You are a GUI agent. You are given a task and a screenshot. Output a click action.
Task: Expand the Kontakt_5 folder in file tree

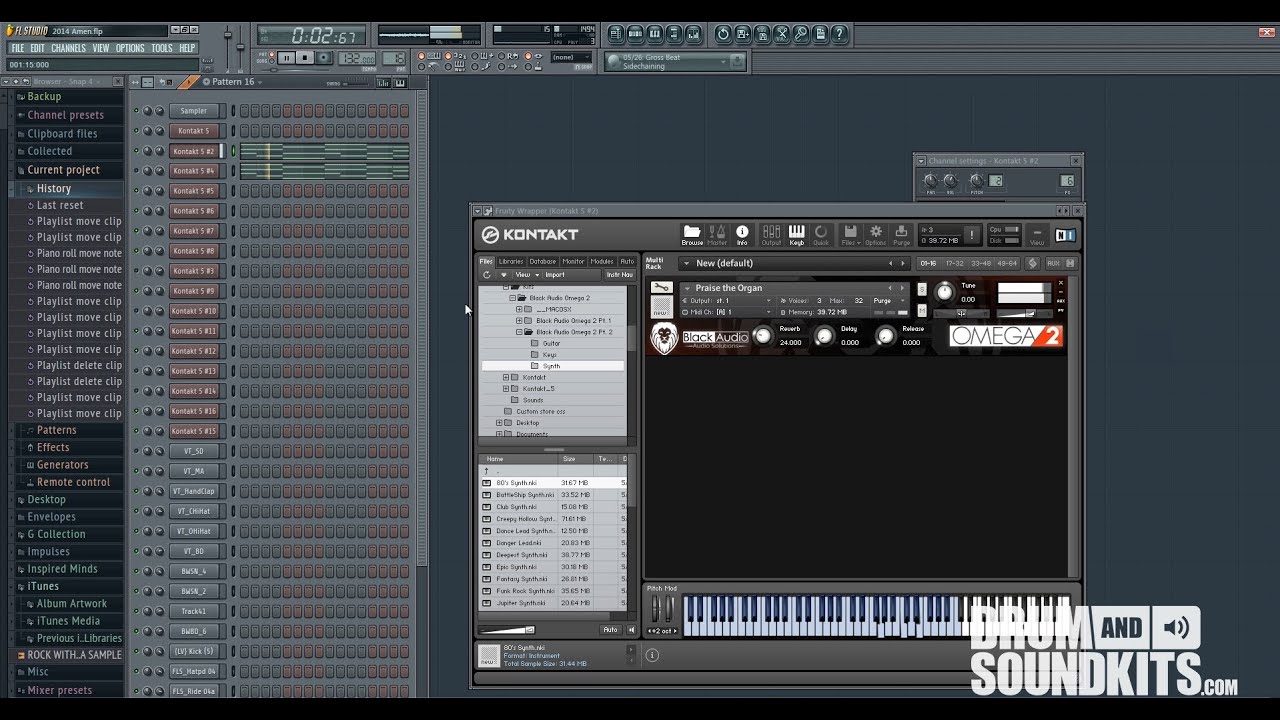point(506,389)
